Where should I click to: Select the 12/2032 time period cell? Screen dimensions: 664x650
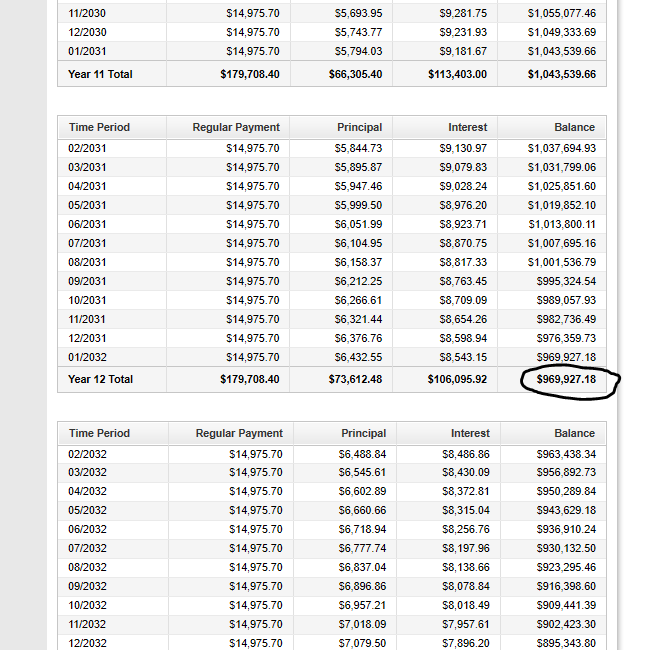87,643
